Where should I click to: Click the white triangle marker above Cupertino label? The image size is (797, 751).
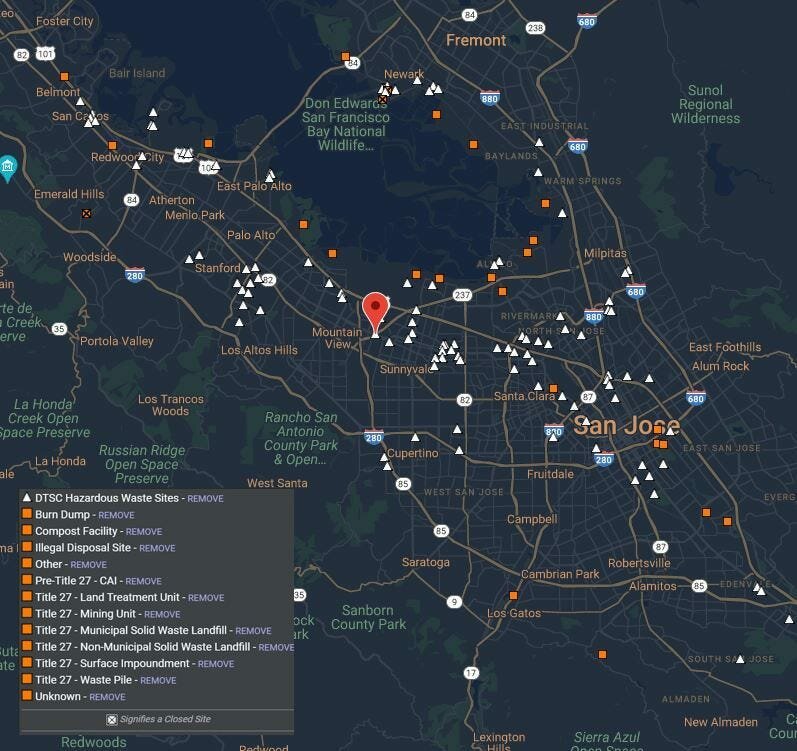click(416, 437)
